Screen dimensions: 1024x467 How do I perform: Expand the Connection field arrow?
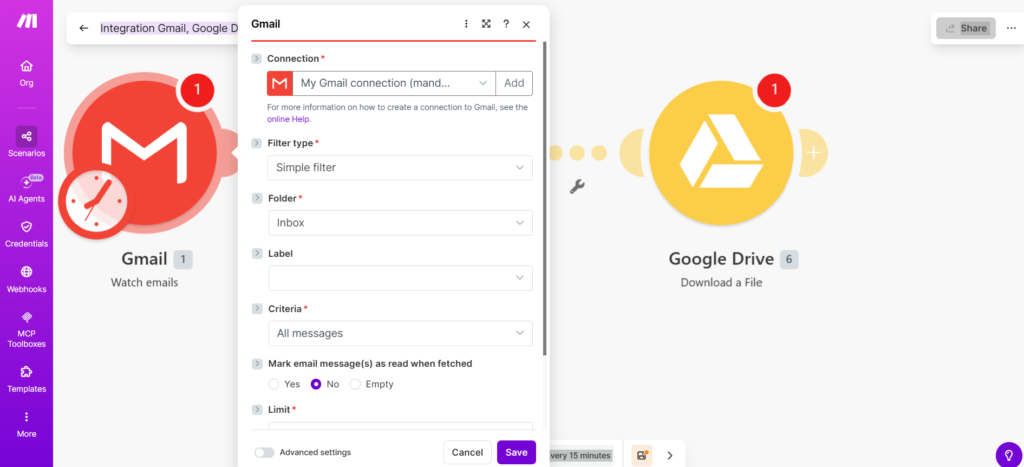pos(257,59)
